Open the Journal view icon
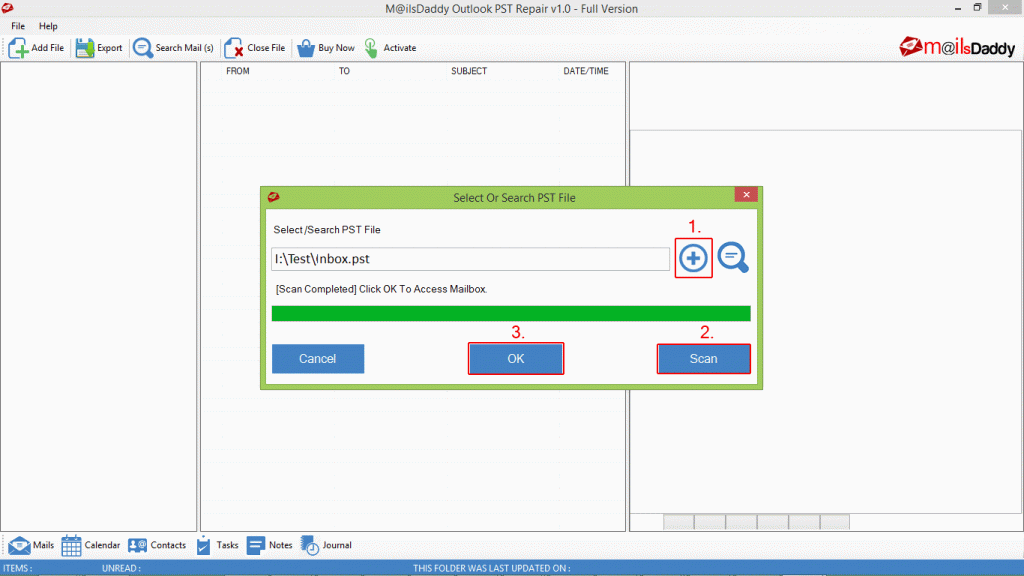 point(310,545)
